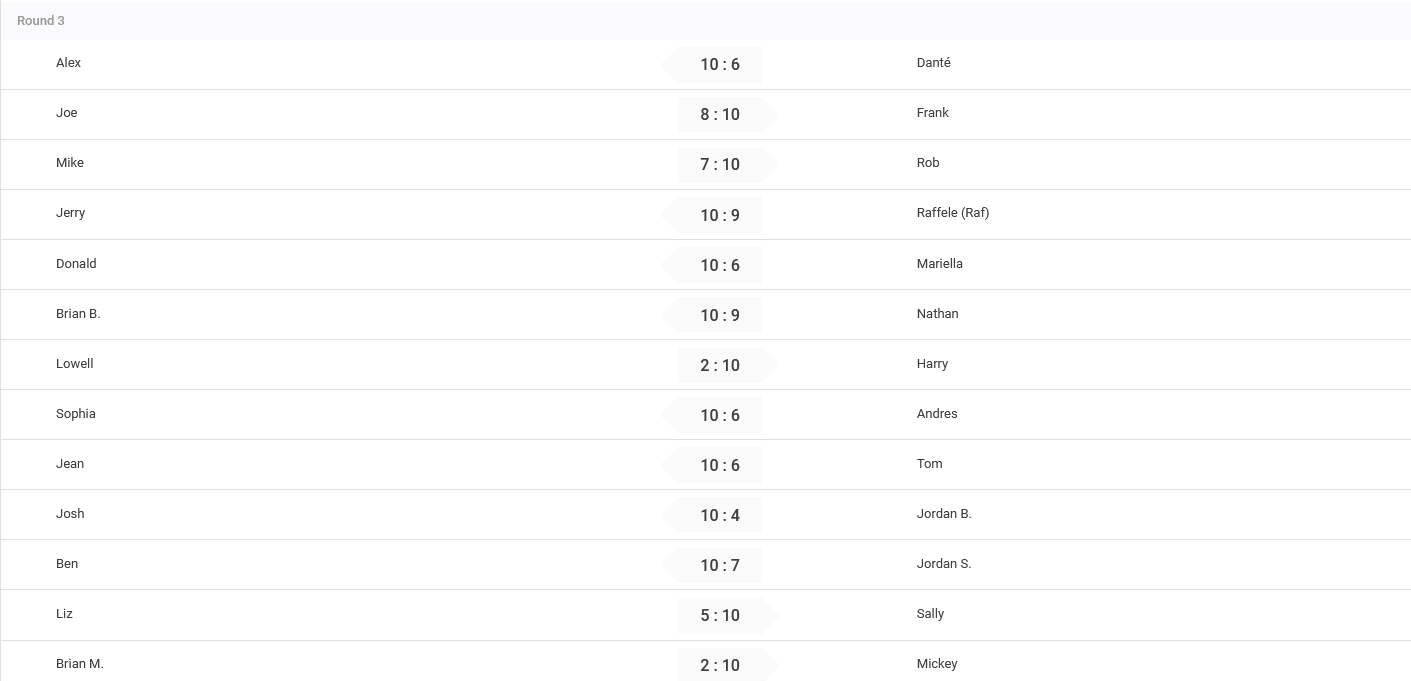Screen dimensions: 1411x681
Task: Open the 10 : 6 result for Donald vs Mariella
Action: [719, 265]
